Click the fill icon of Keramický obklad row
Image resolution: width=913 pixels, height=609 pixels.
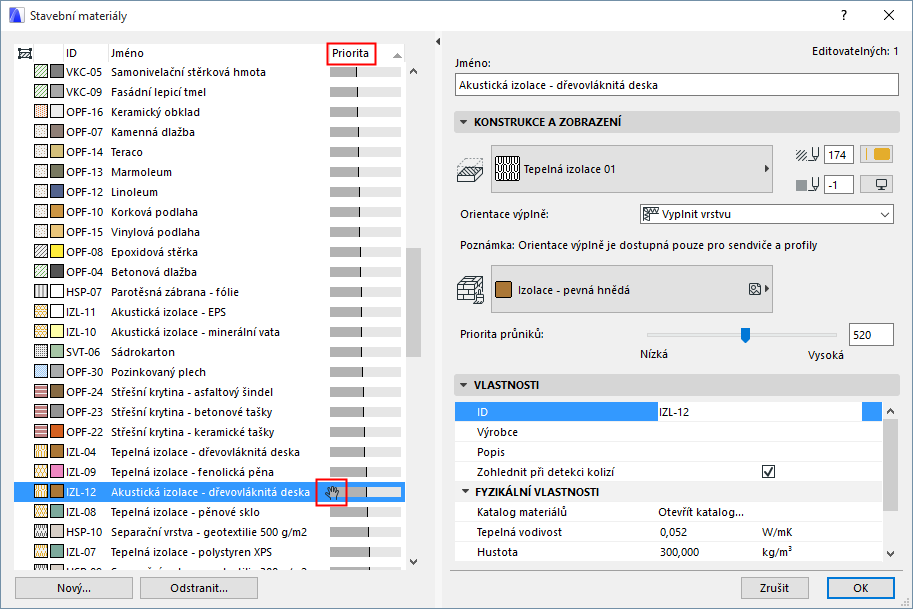coord(41,112)
